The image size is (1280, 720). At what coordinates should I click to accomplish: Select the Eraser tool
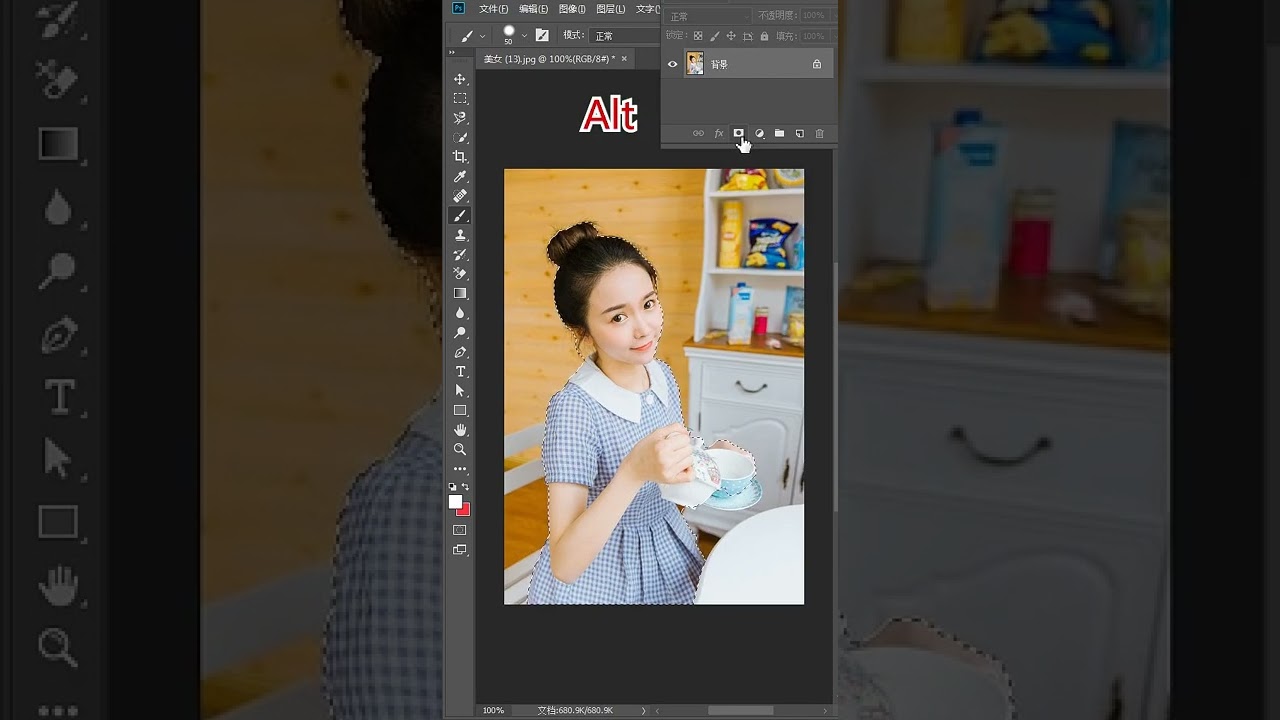click(460, 274)
